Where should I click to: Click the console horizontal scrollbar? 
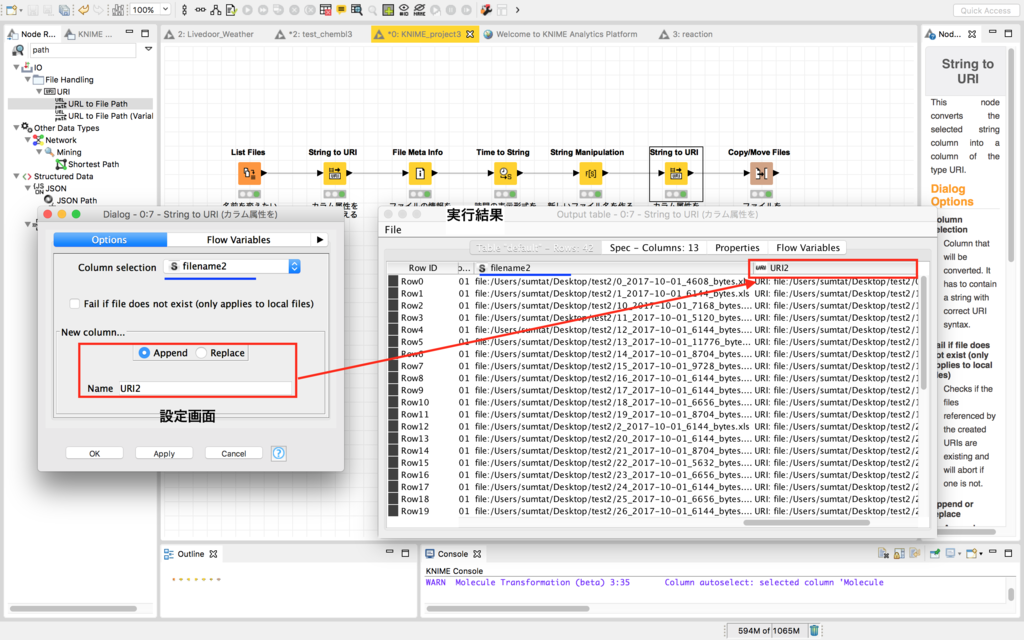point(507,609)
